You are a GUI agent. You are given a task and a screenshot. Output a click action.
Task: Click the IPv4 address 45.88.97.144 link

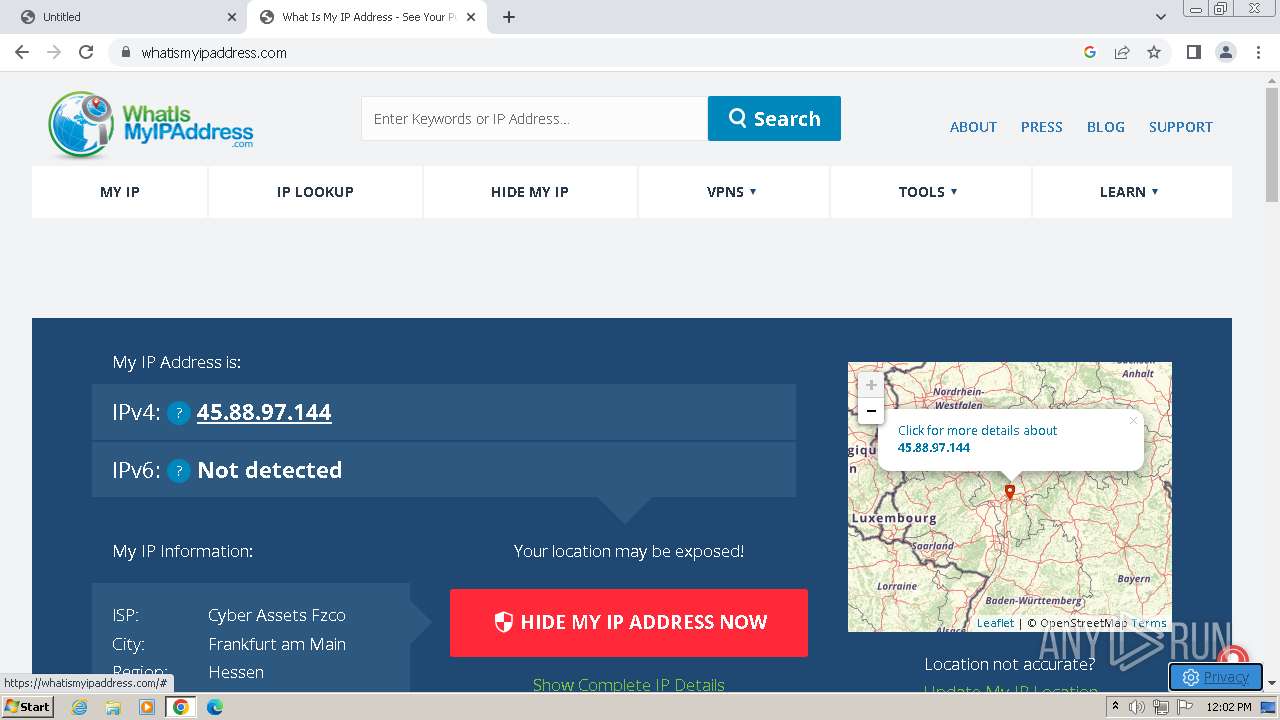click(x=264, y=412)
